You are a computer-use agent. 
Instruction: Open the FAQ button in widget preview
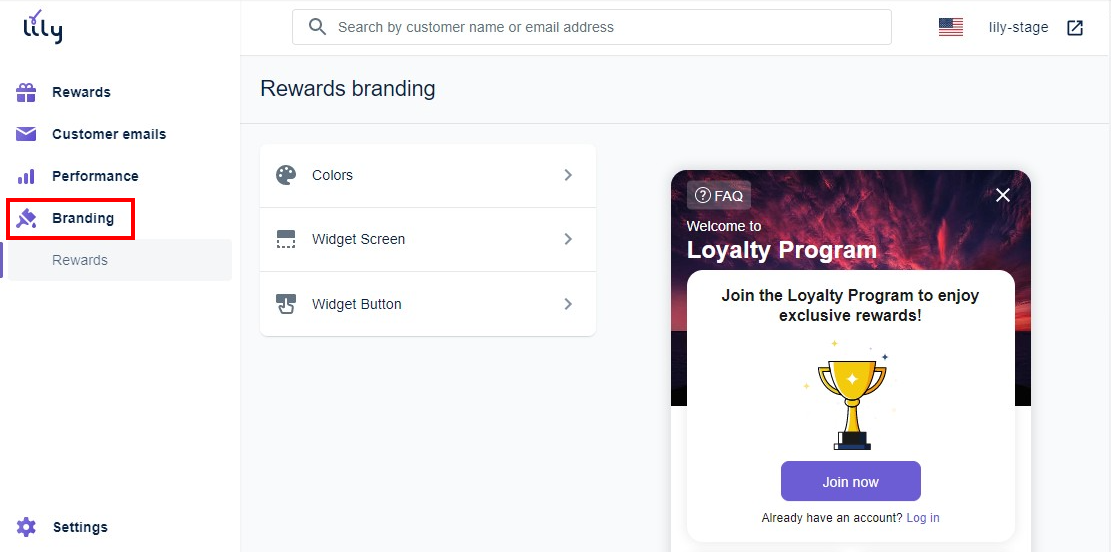point(719,196)
